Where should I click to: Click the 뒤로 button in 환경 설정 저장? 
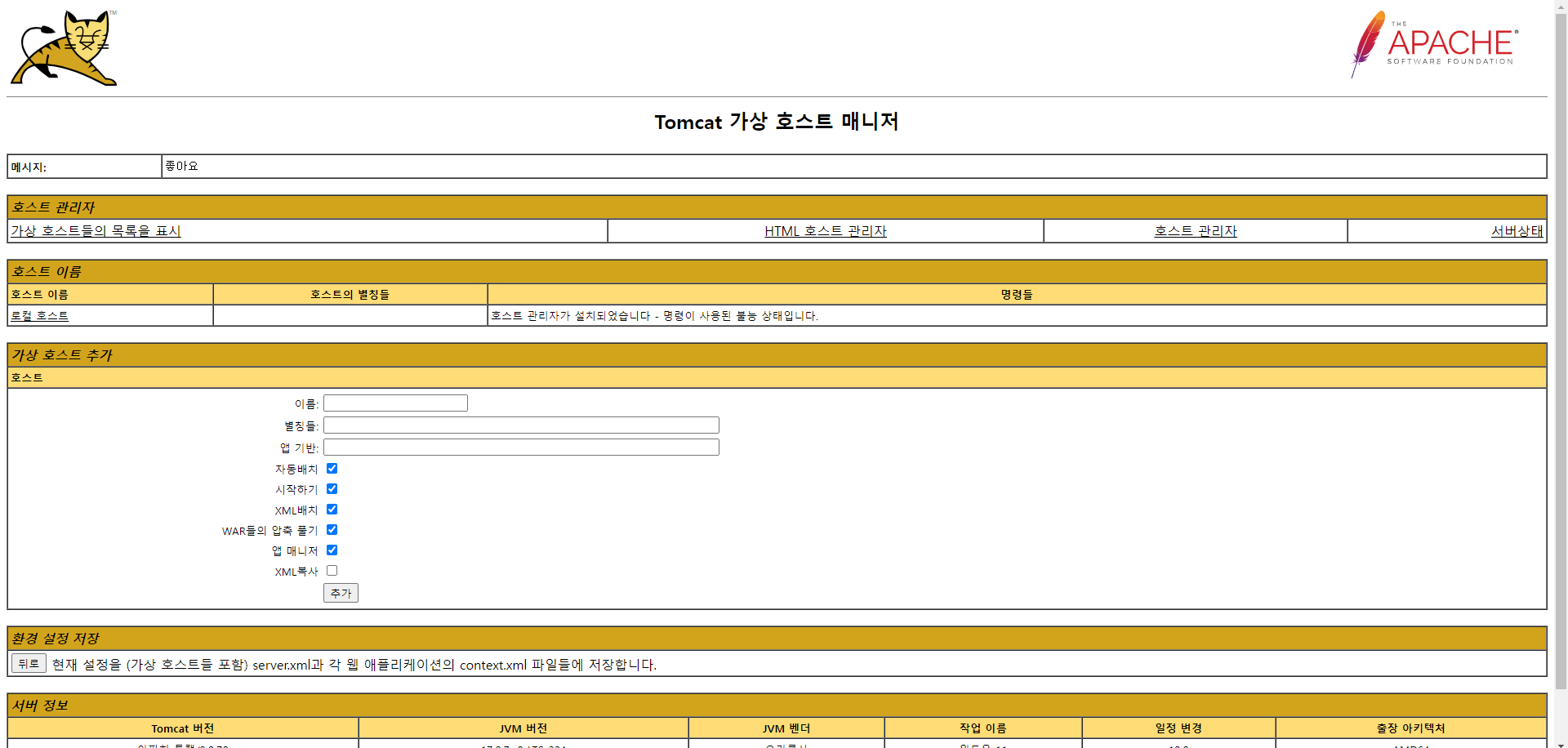coord(29,663)
